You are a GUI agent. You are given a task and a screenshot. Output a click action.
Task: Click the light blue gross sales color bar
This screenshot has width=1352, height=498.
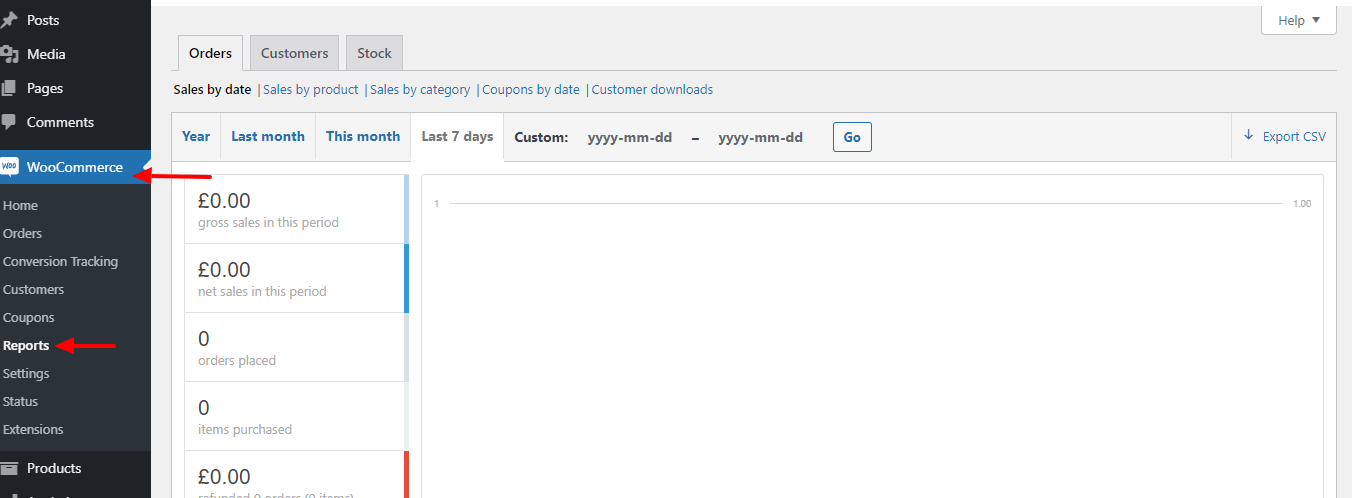406,209
